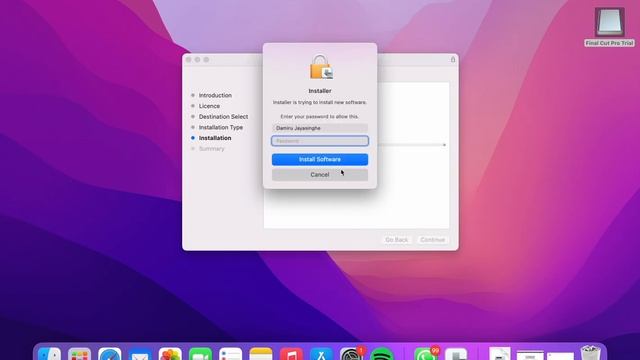Select the Destination Select step
The height and width of the screenshot is (360, 640).
coord(223,116)
